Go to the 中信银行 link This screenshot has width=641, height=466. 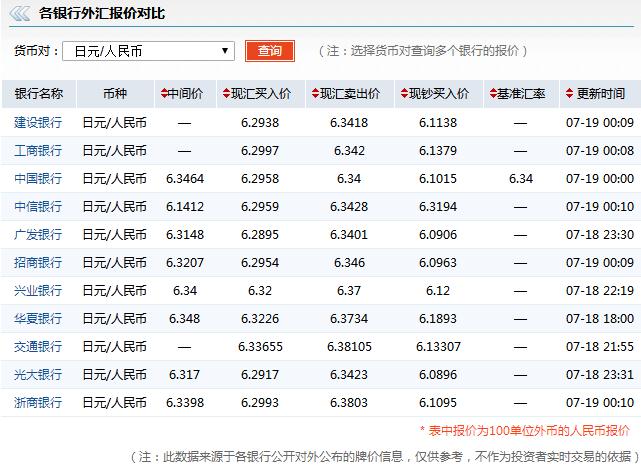[x=38, y=206]
